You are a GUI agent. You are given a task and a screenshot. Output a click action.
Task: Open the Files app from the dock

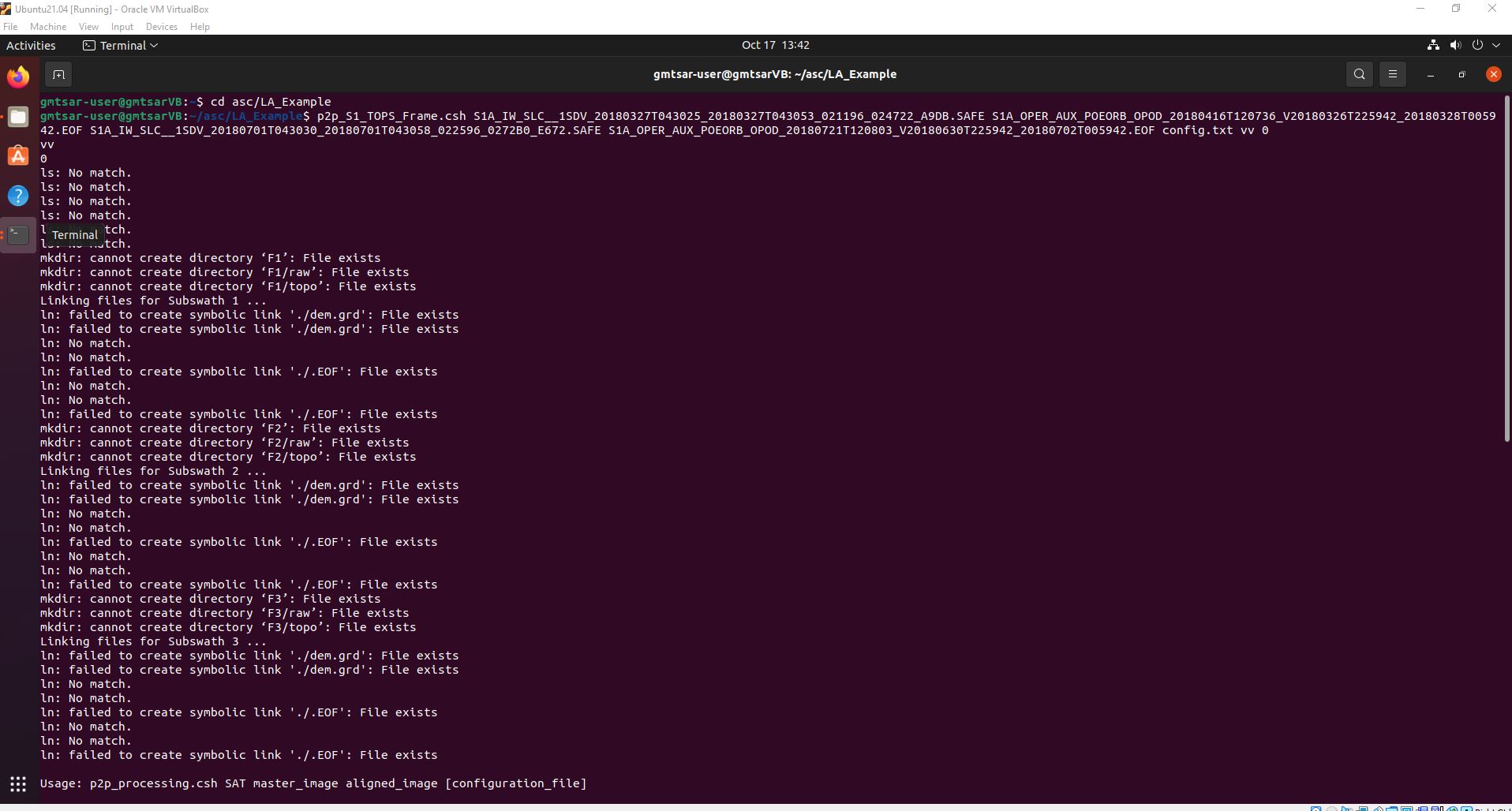(17, 117)
